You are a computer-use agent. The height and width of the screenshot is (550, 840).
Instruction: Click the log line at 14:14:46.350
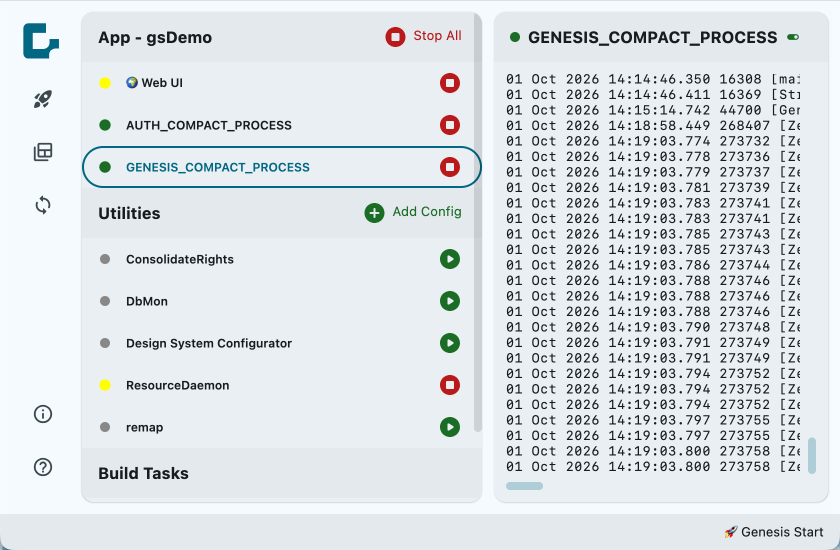pyautogui.click(x=652, y=79)
